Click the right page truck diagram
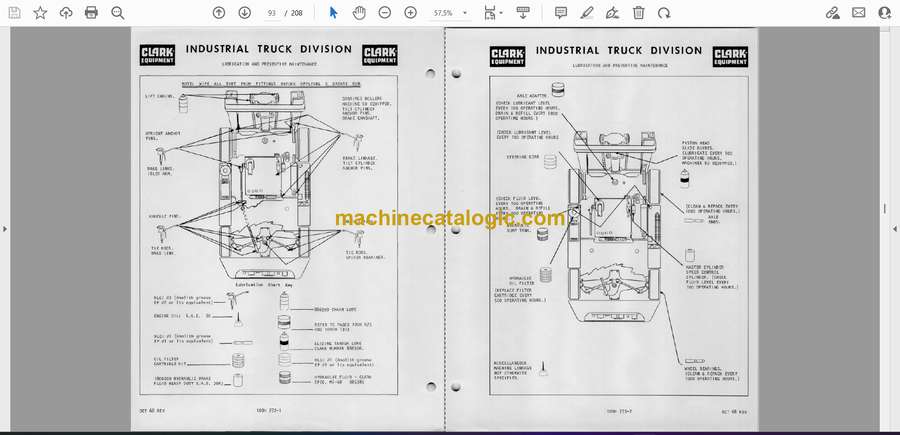900x435 pixels. [x=615, y=227]
